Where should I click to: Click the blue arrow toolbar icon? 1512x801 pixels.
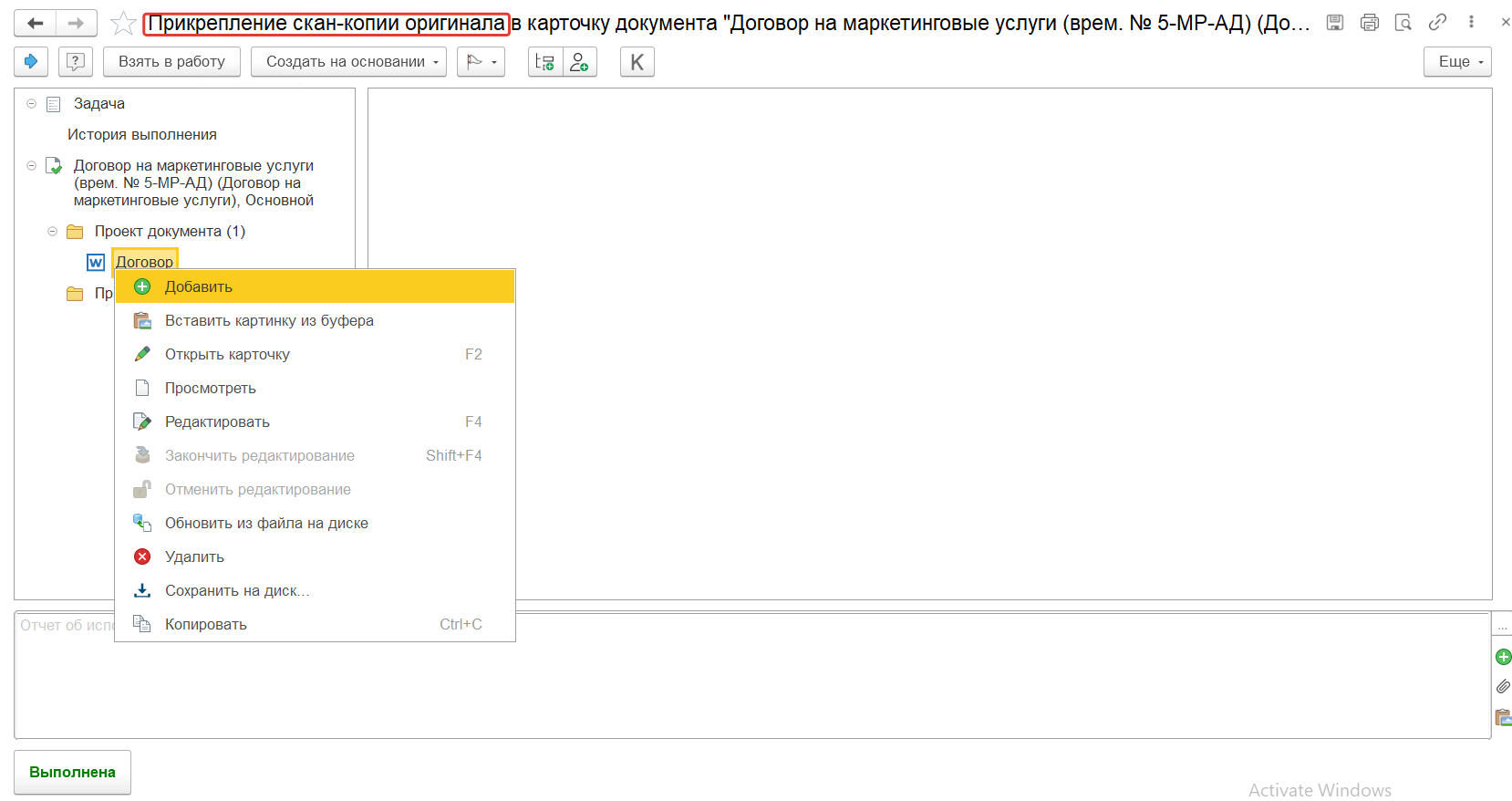31,62
